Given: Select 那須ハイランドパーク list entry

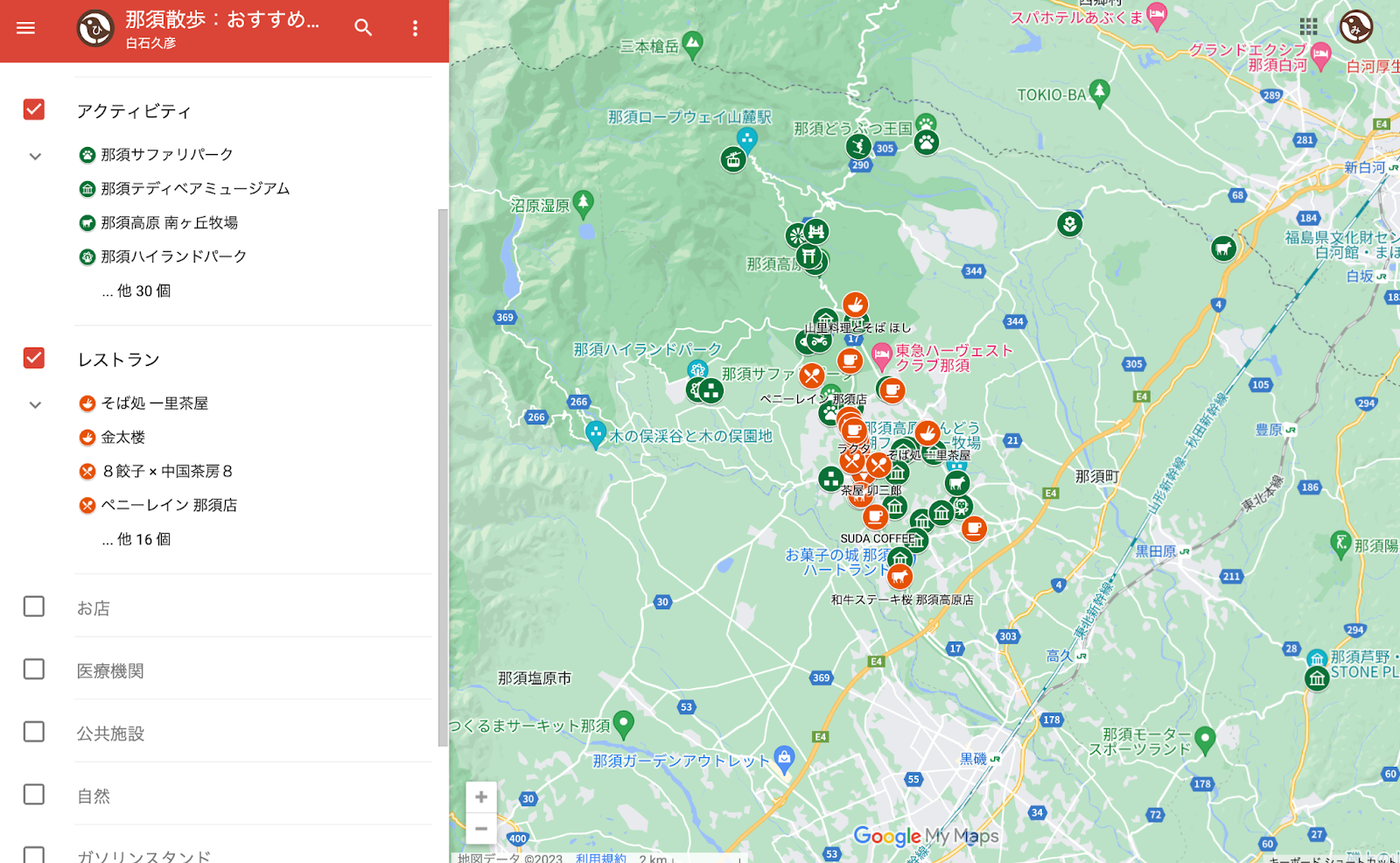Looking at the screenshot, I should 173,256.
